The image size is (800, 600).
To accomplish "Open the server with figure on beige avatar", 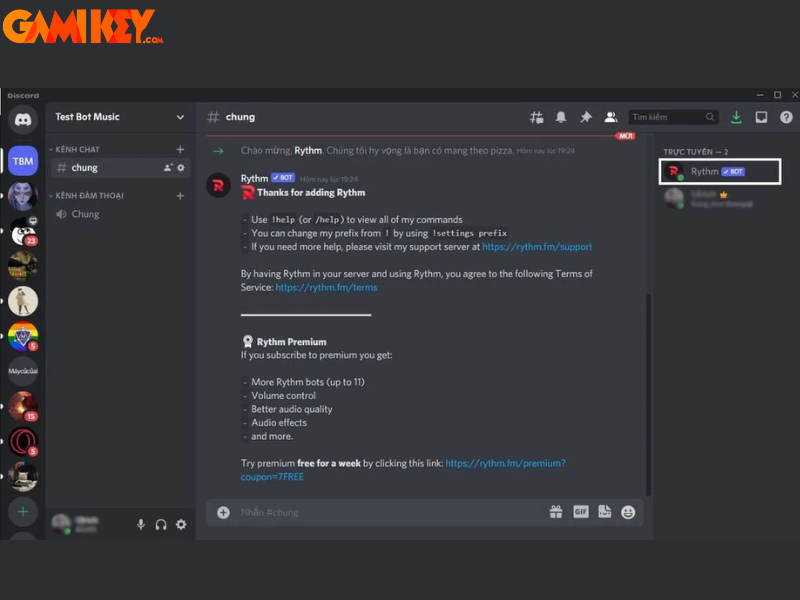I will click(x=23, y=301).
